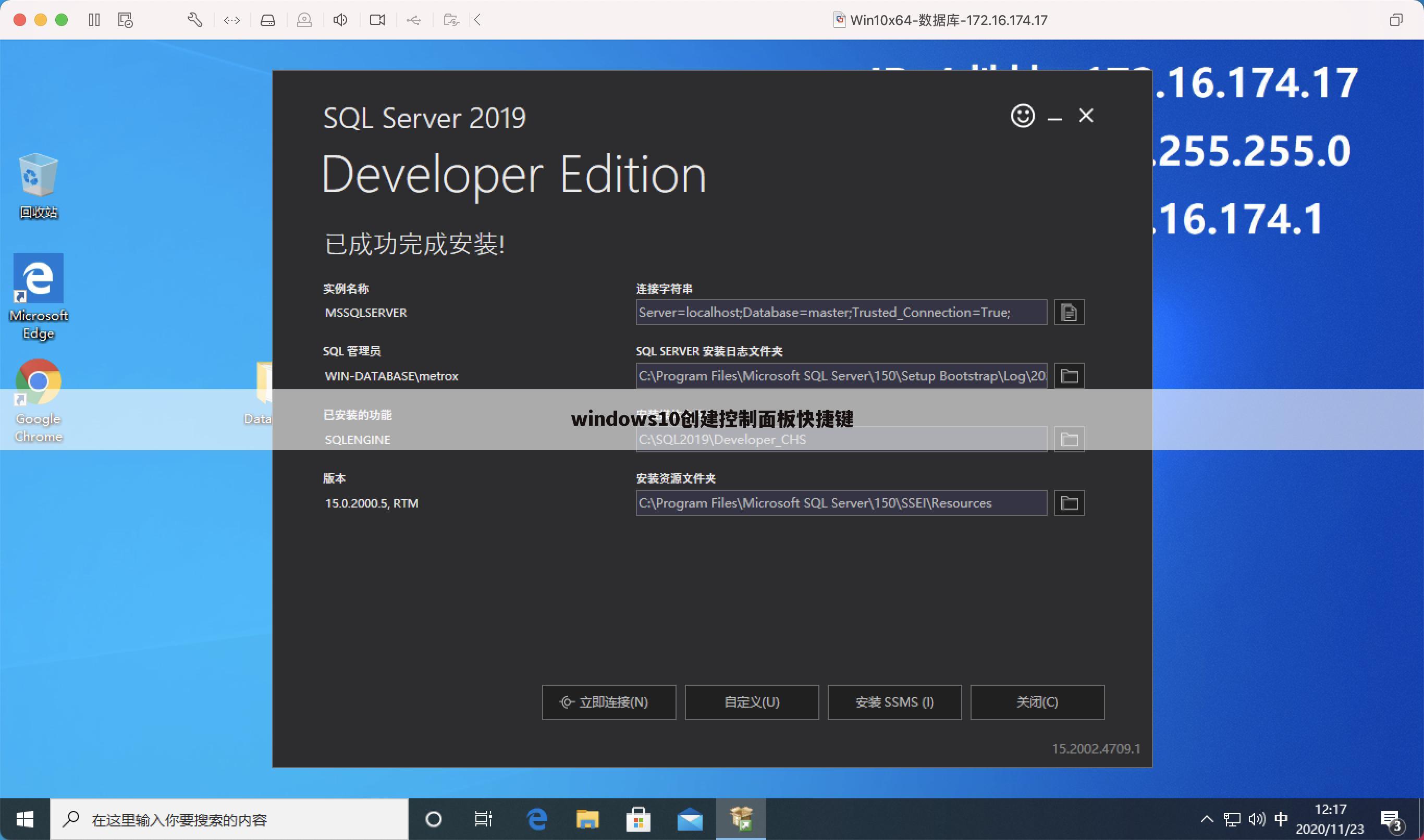Screen dimensions: 1424x840
Task: Click the SQL Server setup taskbar icon
Action: tap(741, 819)
